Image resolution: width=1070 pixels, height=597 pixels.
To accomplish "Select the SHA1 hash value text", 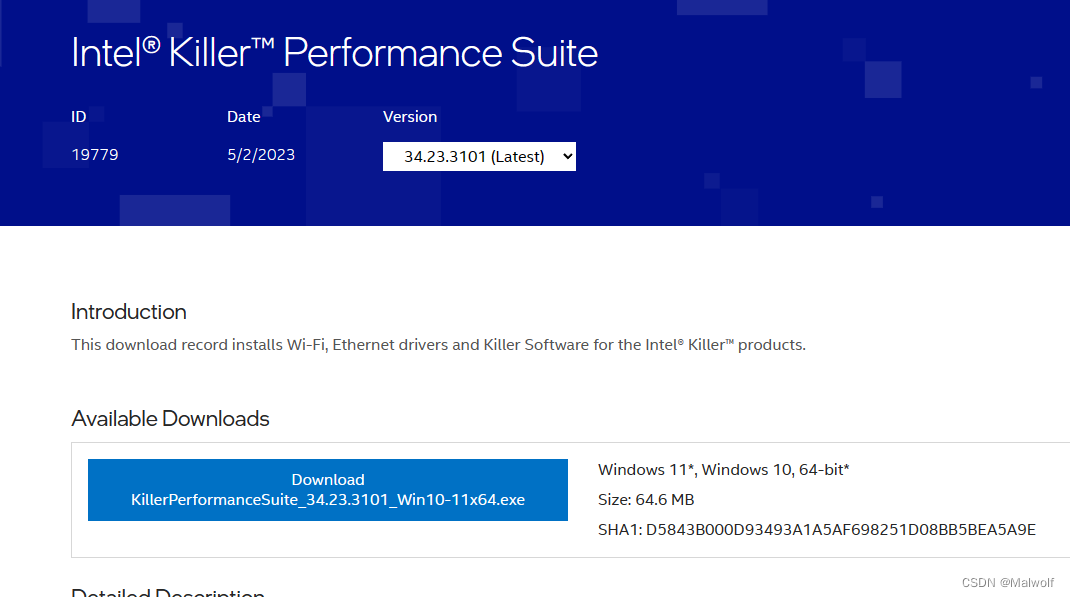I will (x=841, y=529).
